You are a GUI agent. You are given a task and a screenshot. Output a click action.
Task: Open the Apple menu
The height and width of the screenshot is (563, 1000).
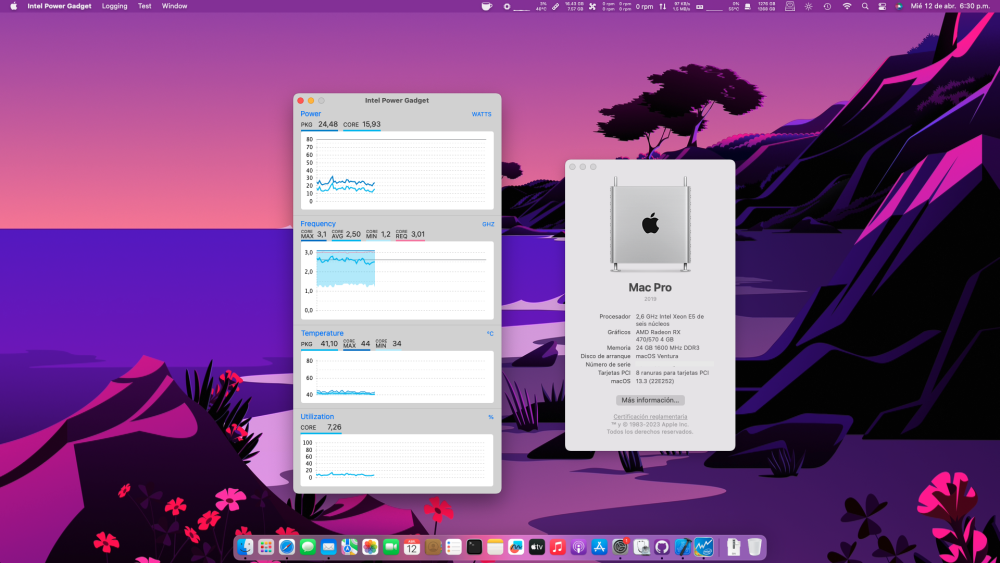(x=13, y=6)
